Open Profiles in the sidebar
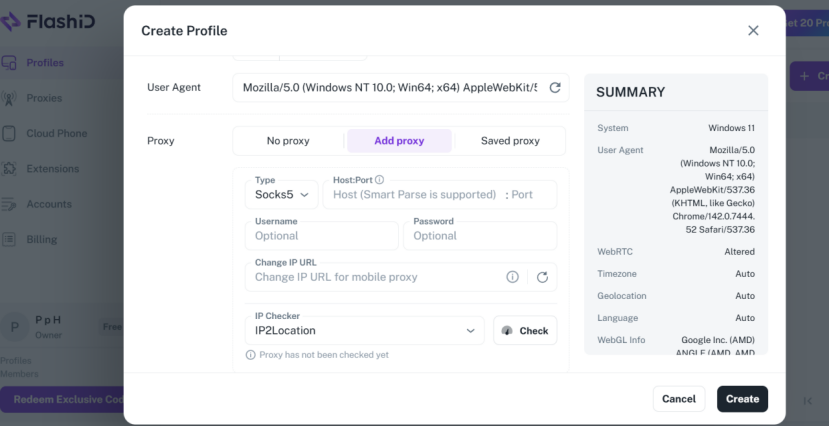The width and height of the screenshot is (829, 426). (x=44, y=62)
